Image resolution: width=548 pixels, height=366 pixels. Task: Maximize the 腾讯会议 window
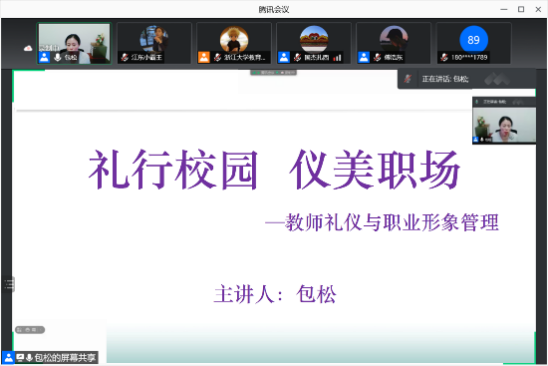[x=521, y=9]
